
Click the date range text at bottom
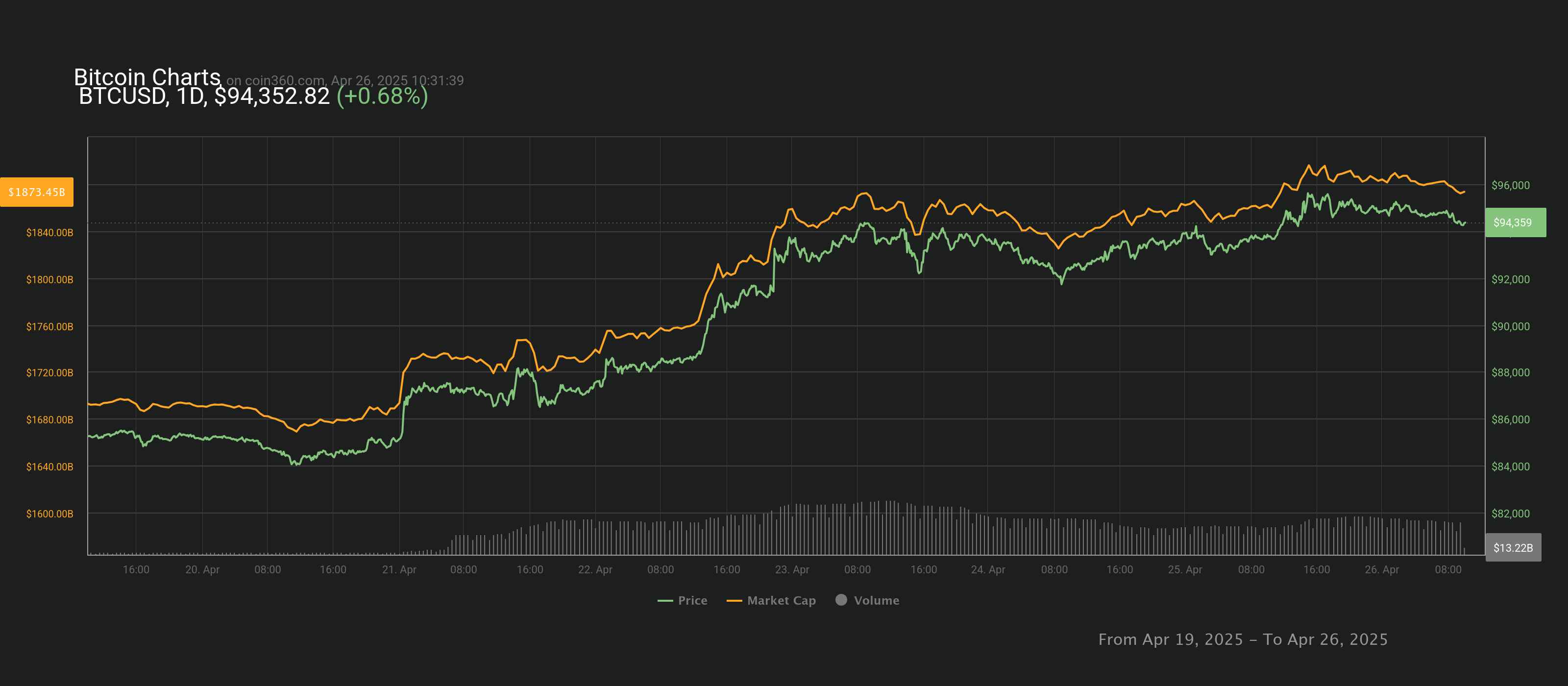point(1242,639)
